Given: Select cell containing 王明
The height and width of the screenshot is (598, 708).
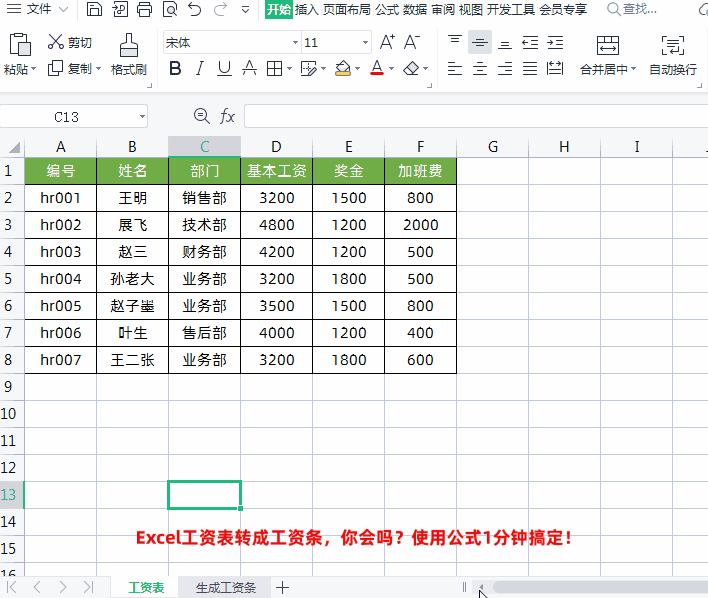Looking at the screenshot, I should coord(132,198).
